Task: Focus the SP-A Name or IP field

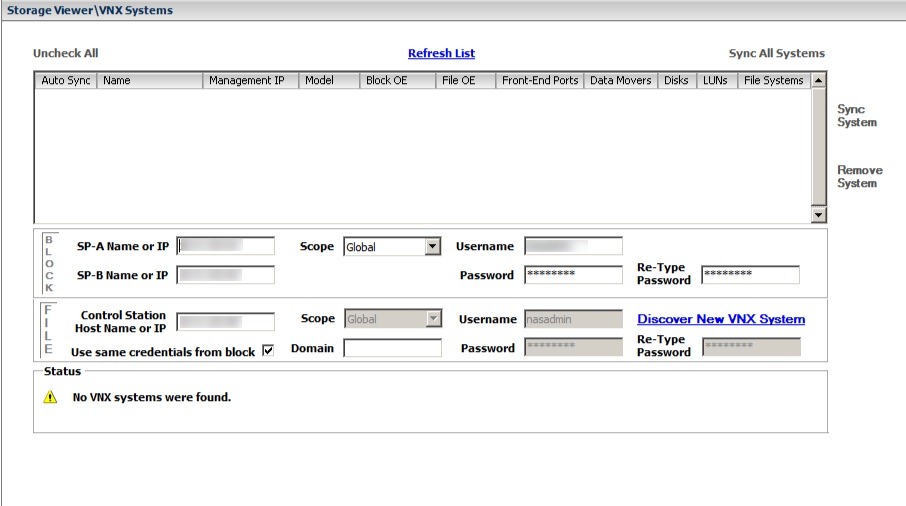Action: (225, 247)
